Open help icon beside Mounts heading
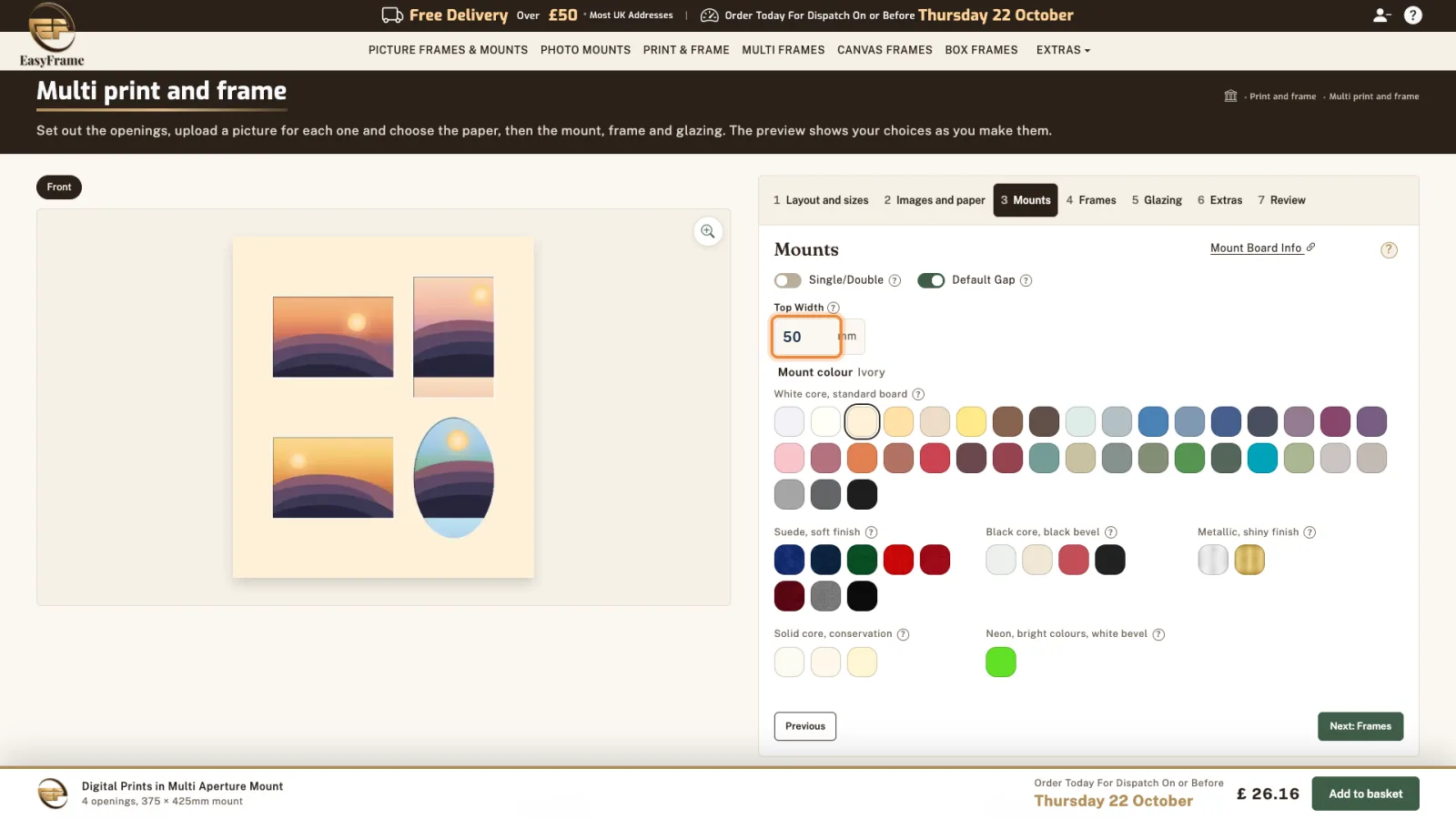 [x=1389, y=250]
